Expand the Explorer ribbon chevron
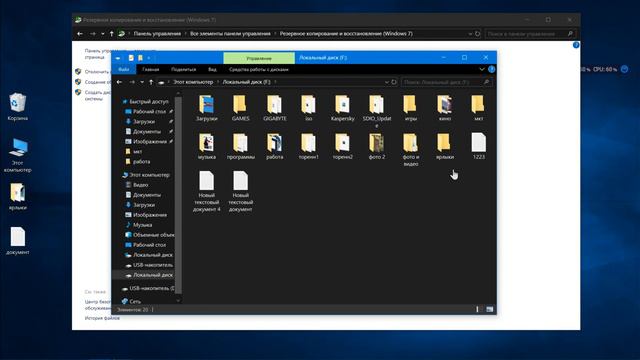 click(482, 69)
